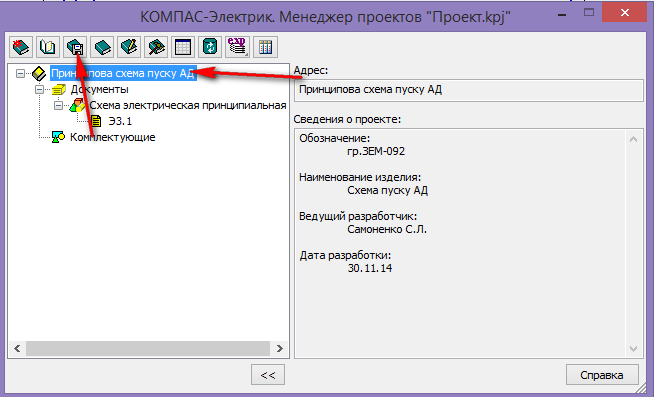The image size is (654, 397).
Task: Click the Обозначение: label
Action: pos(335,138)
